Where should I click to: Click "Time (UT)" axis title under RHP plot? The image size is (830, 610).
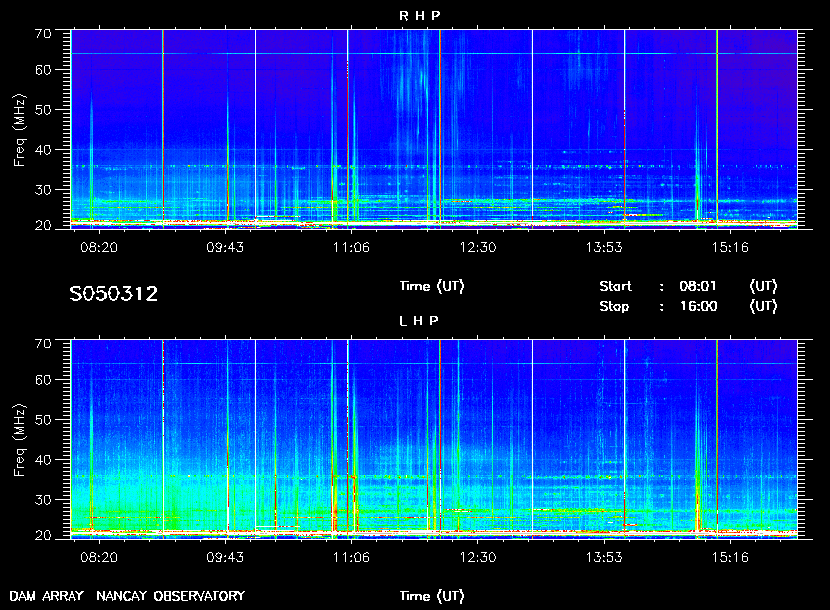pos(432,286)
